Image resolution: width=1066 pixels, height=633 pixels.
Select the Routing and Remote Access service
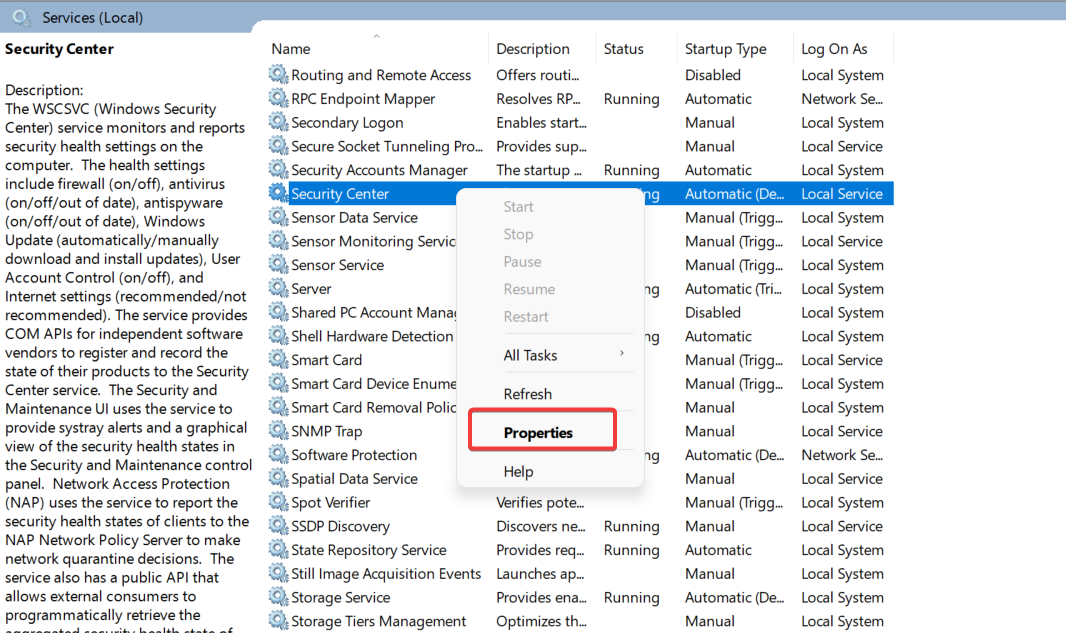tap(381, 75)
